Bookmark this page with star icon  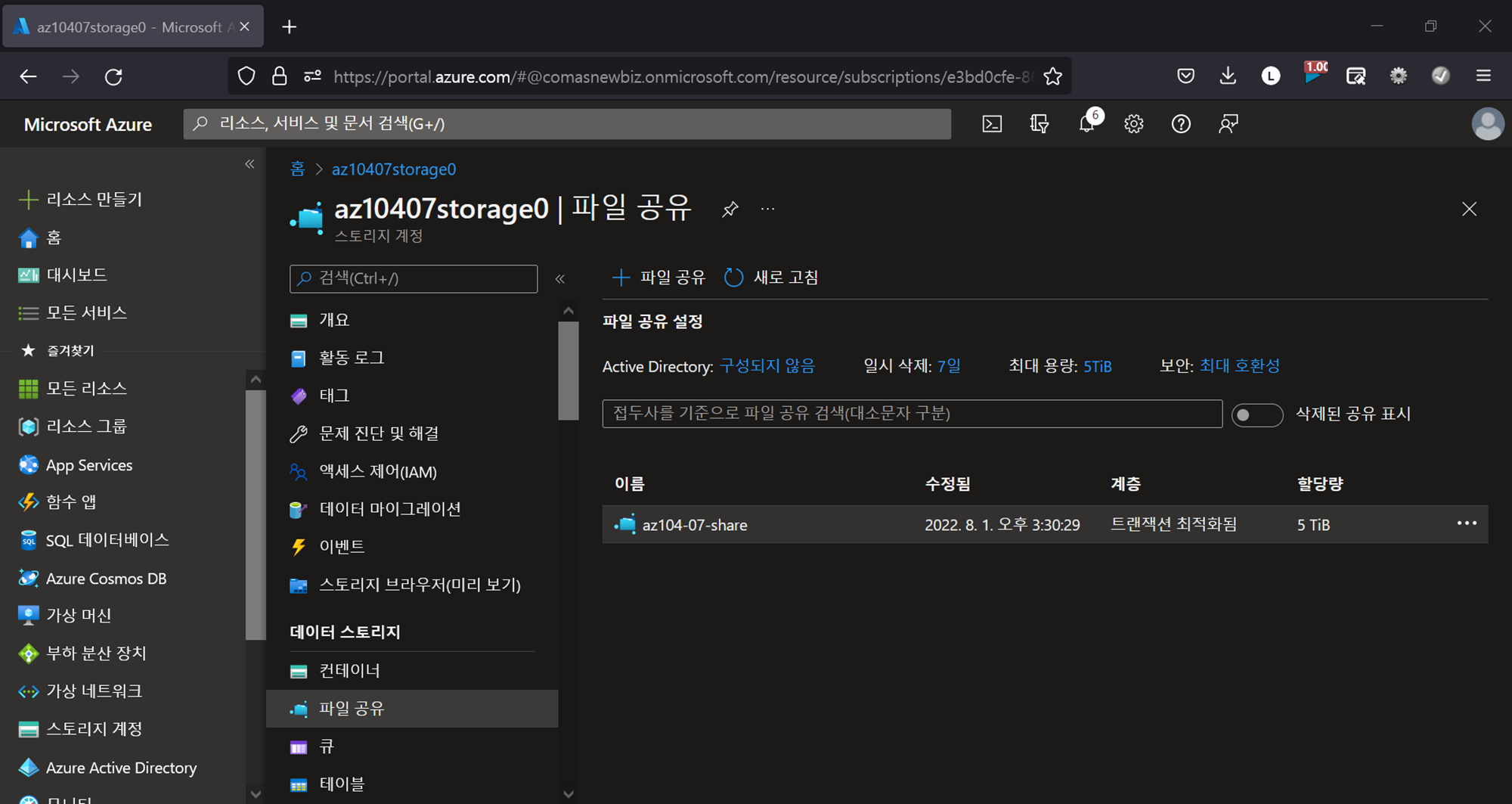click(1052, 76)
